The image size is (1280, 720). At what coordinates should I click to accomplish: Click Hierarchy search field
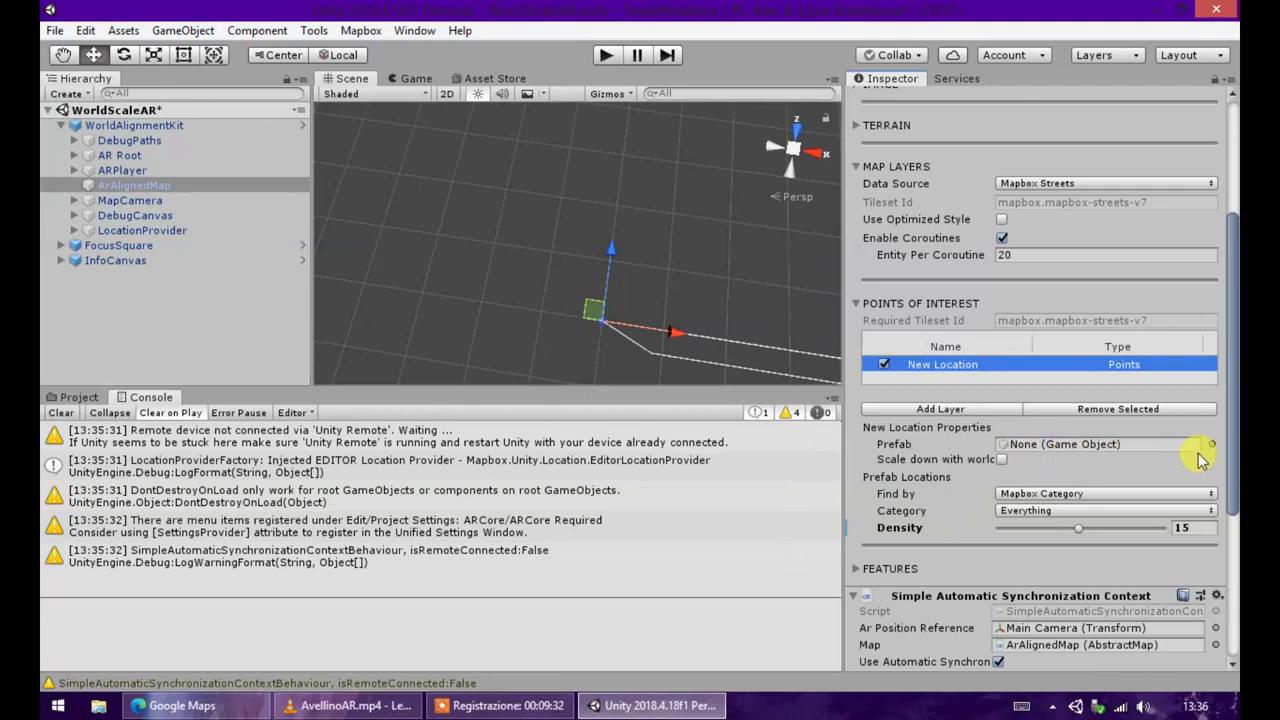click(x=202, y=94)
